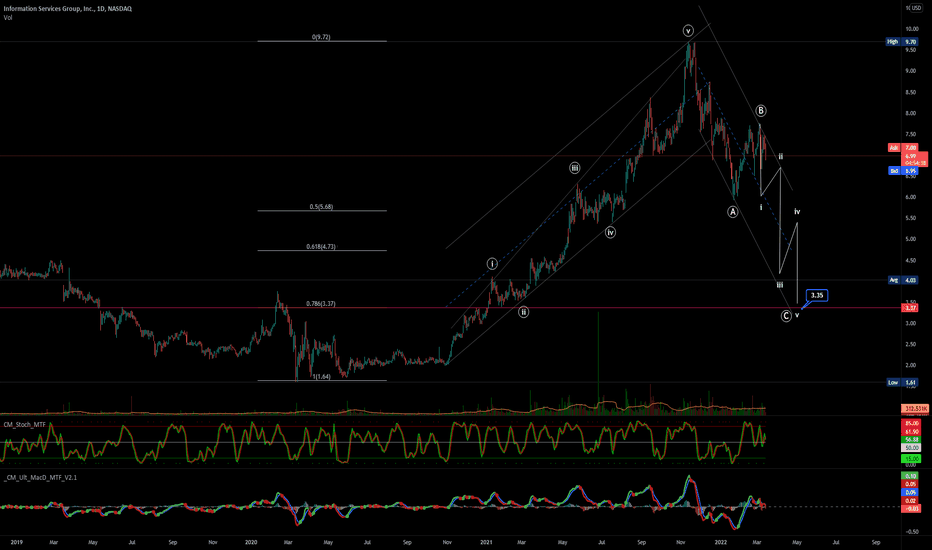Click the Bid 6.95 price label
Viewport: 932px width, 550px height.
tap(902, 171)
